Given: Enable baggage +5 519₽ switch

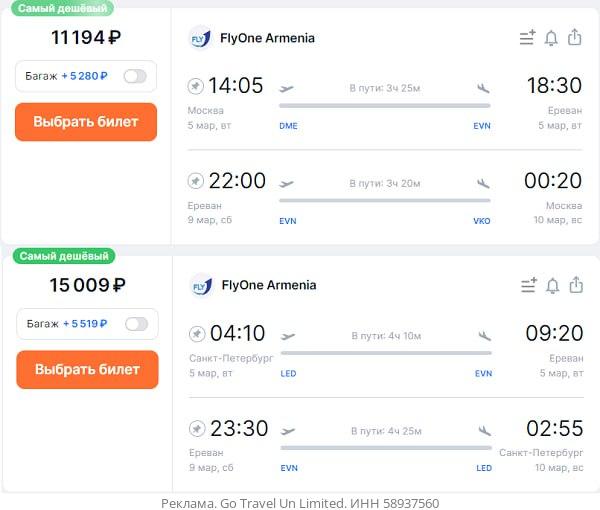Looking at the screenshot, I should click(135, 324).
